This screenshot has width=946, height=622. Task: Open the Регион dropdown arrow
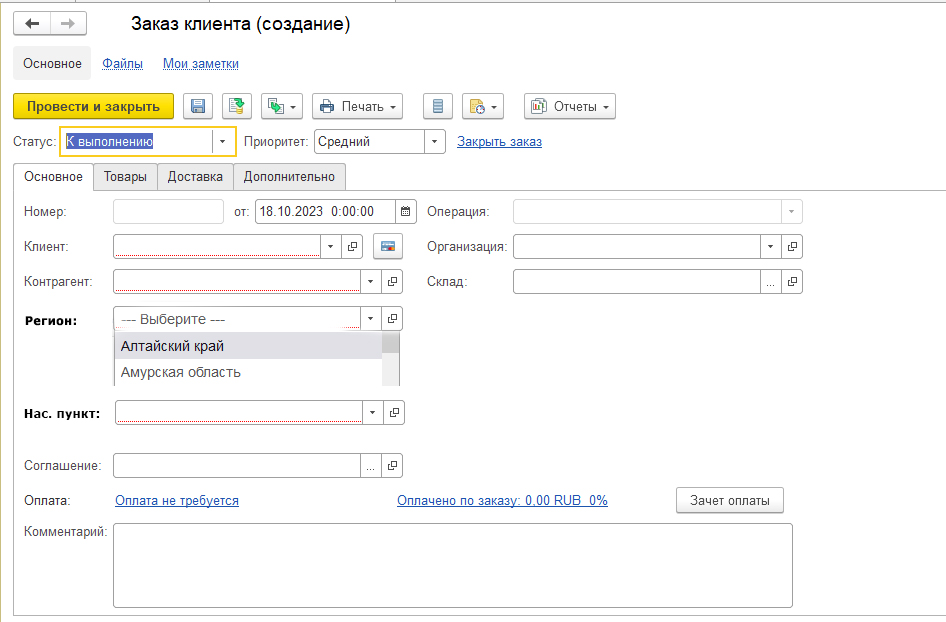click(371, 319)
